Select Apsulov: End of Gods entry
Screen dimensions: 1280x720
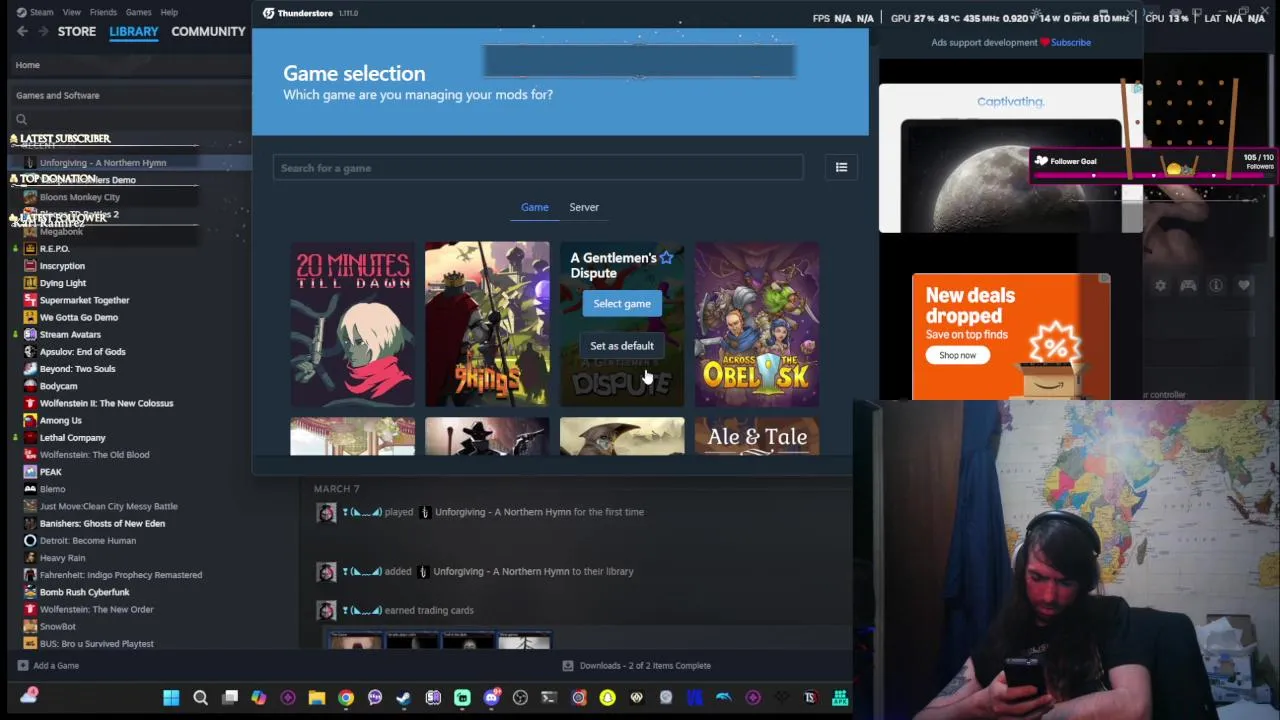click(x=82, y=352)
